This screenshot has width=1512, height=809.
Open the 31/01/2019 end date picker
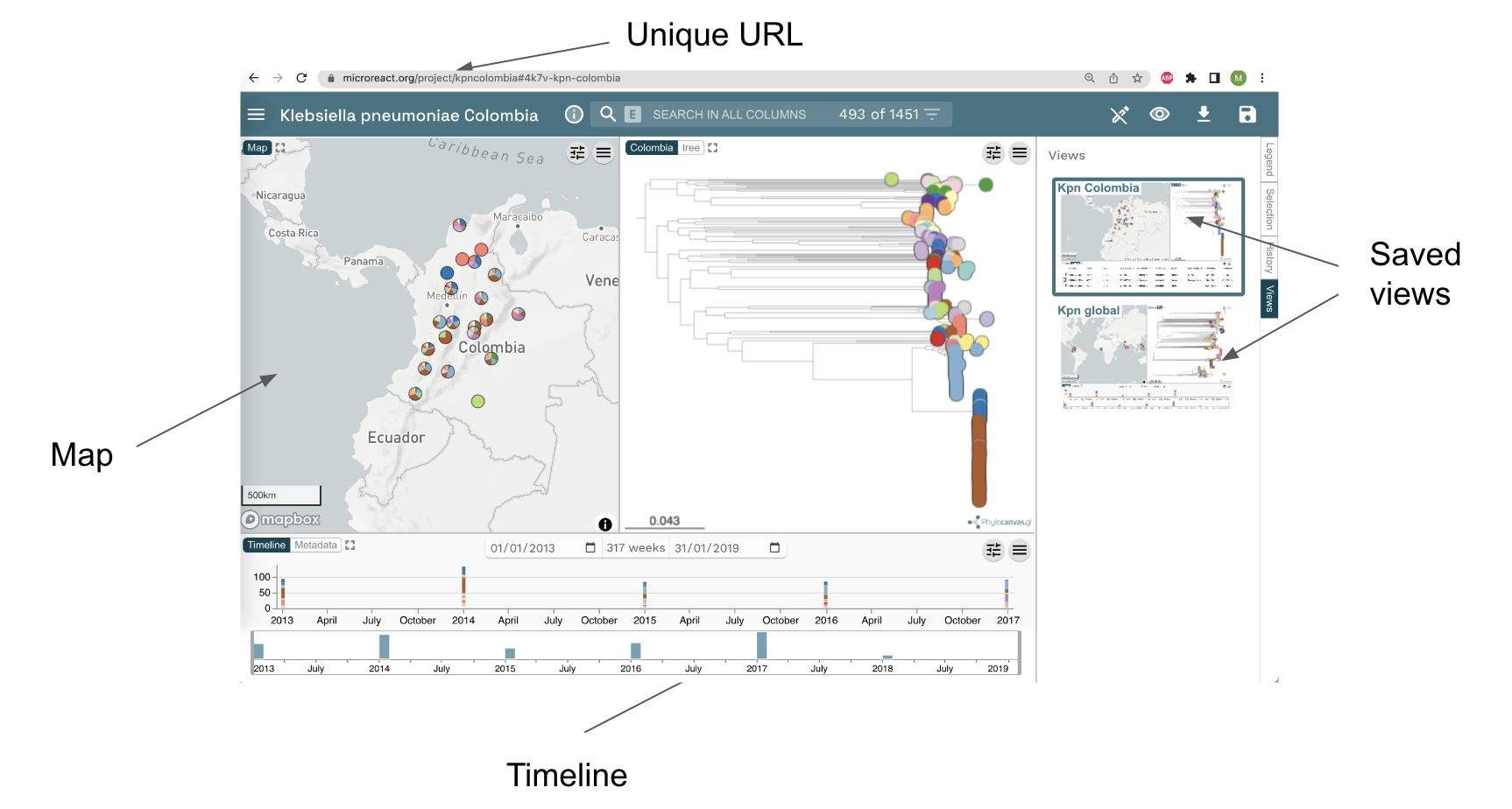774,547
